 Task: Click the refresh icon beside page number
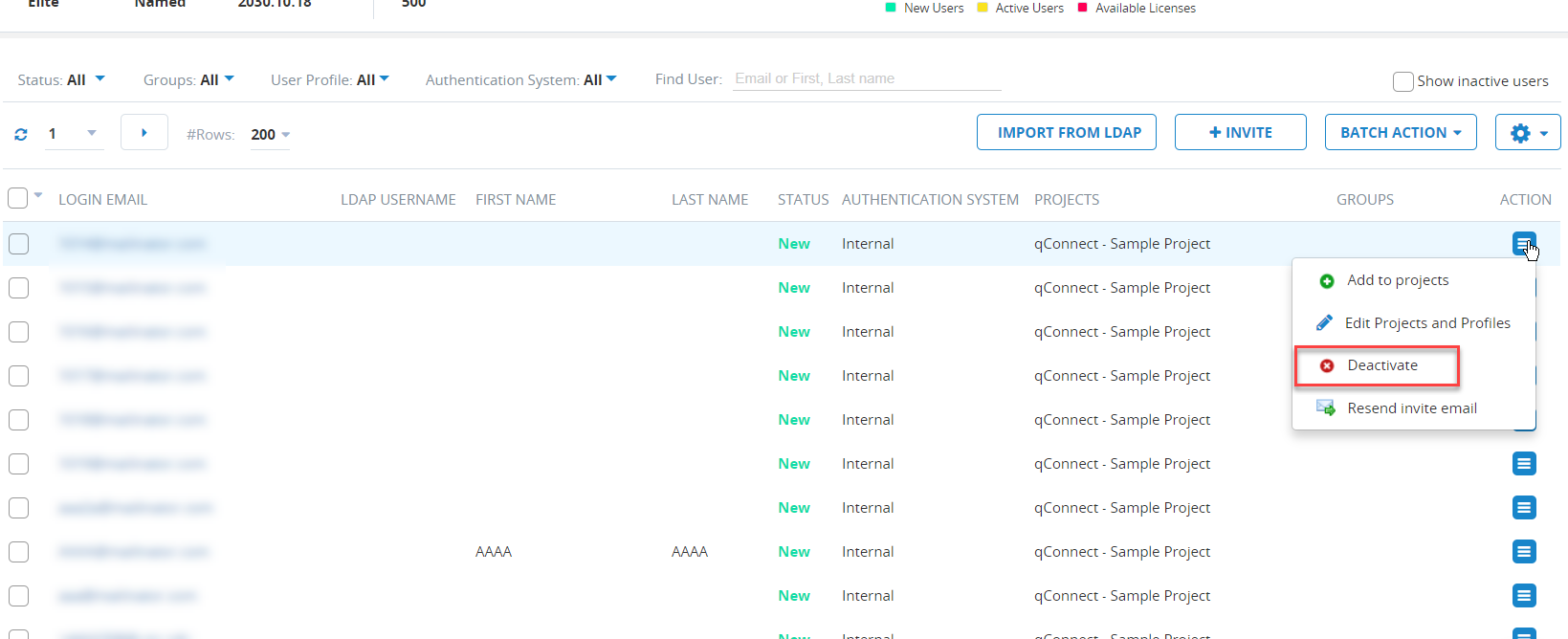coord(21,134)
